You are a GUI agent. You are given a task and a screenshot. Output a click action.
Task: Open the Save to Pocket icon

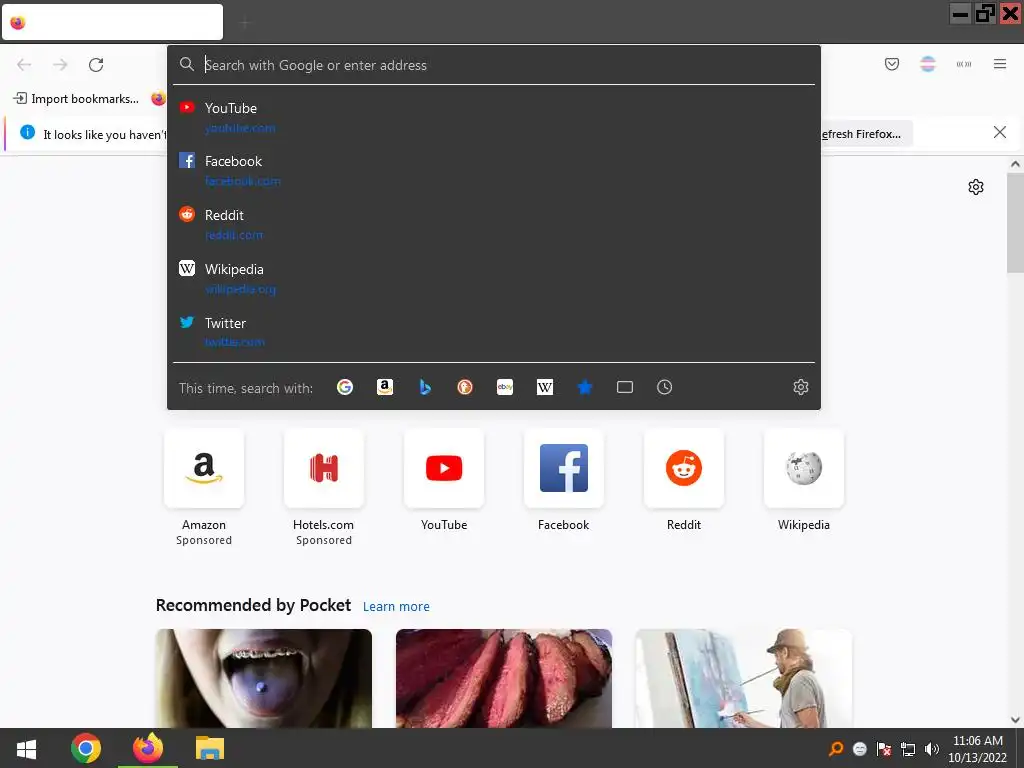[x=891, y=64]
